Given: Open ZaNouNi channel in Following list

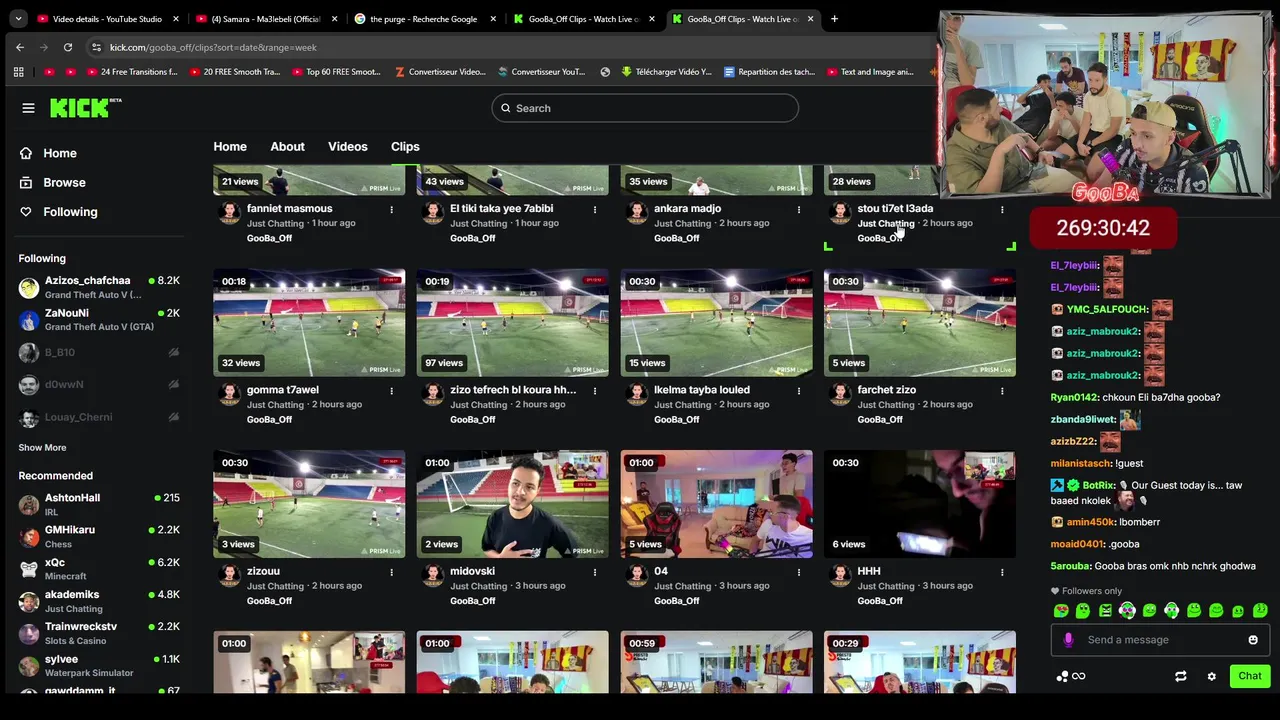Looking at the screenshot, I should pyautogui.click(x=99, y=319).
